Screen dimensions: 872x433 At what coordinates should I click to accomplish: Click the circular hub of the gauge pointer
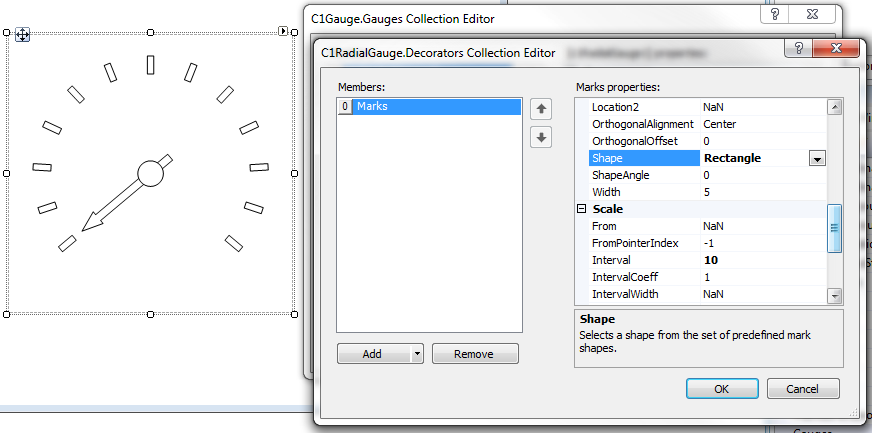pos(150,173)
